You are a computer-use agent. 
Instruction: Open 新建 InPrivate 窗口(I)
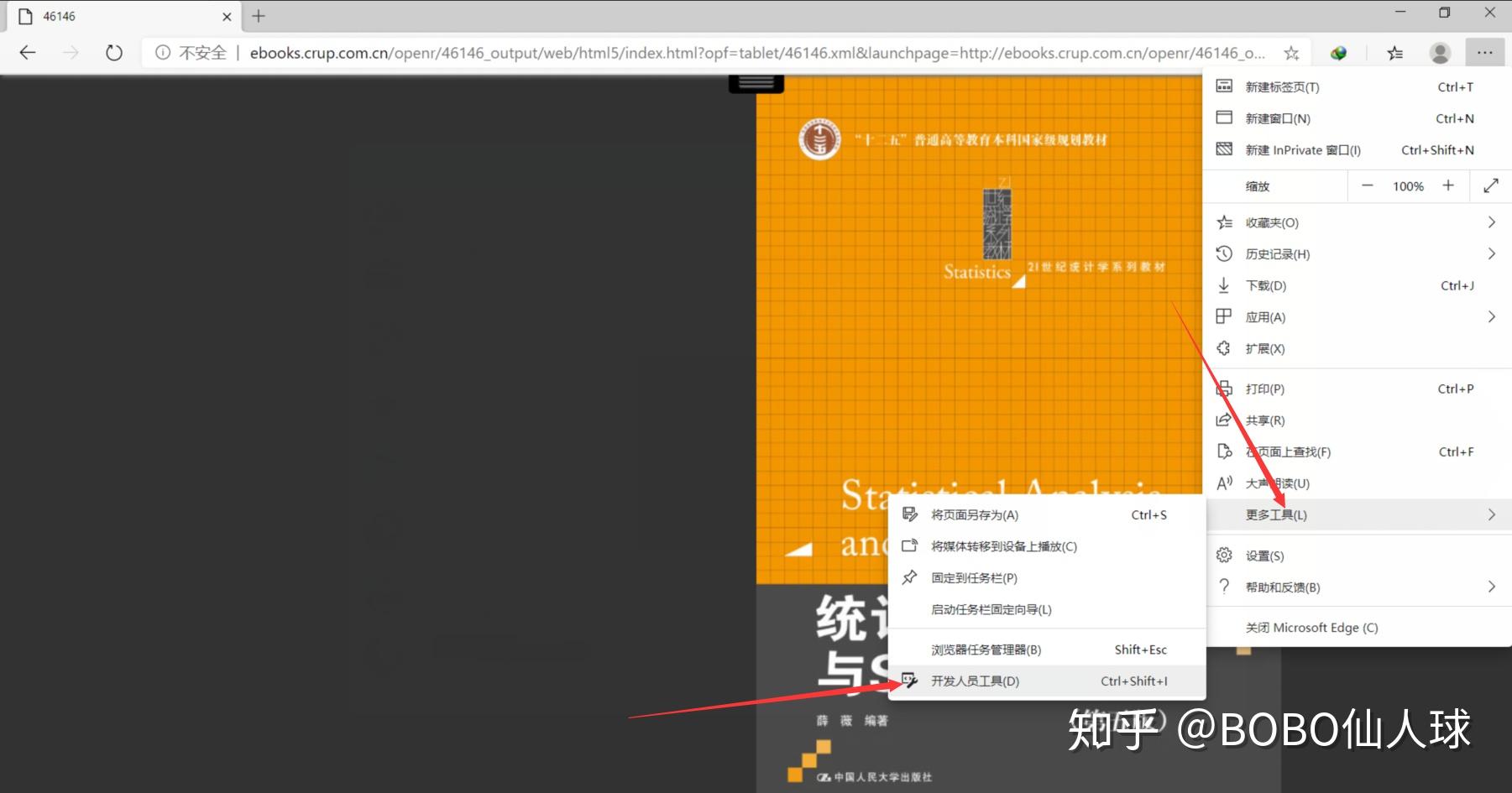[1358, 150]
